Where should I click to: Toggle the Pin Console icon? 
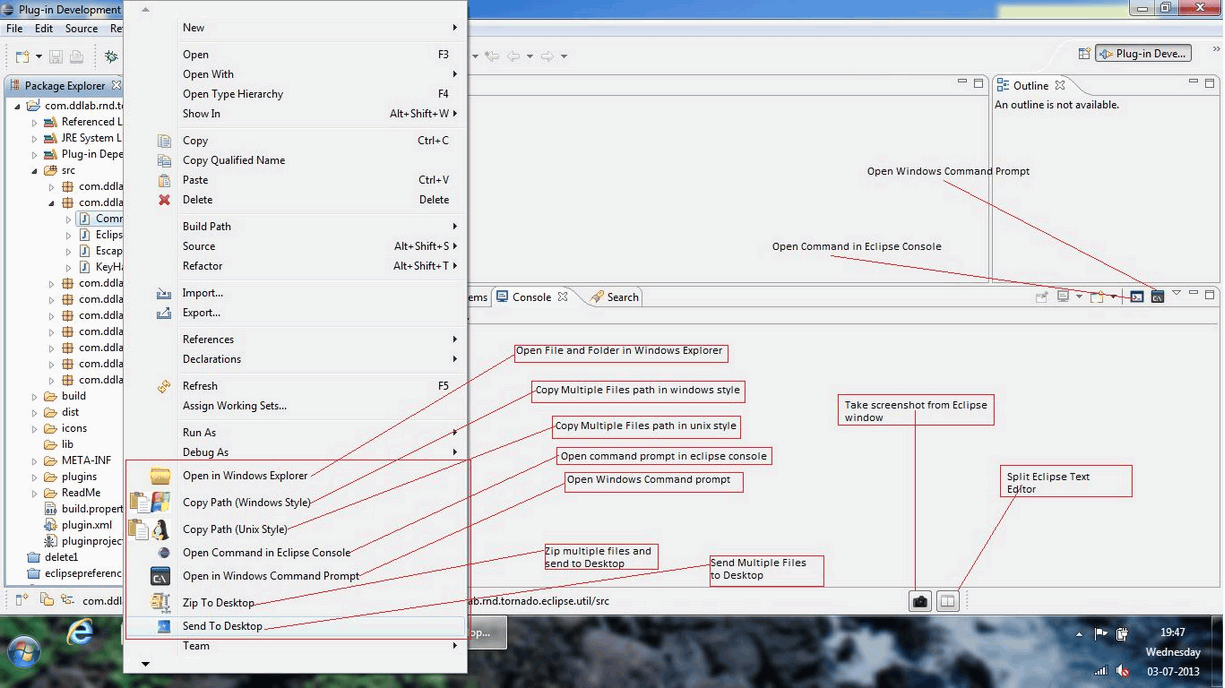[1041, 297]
